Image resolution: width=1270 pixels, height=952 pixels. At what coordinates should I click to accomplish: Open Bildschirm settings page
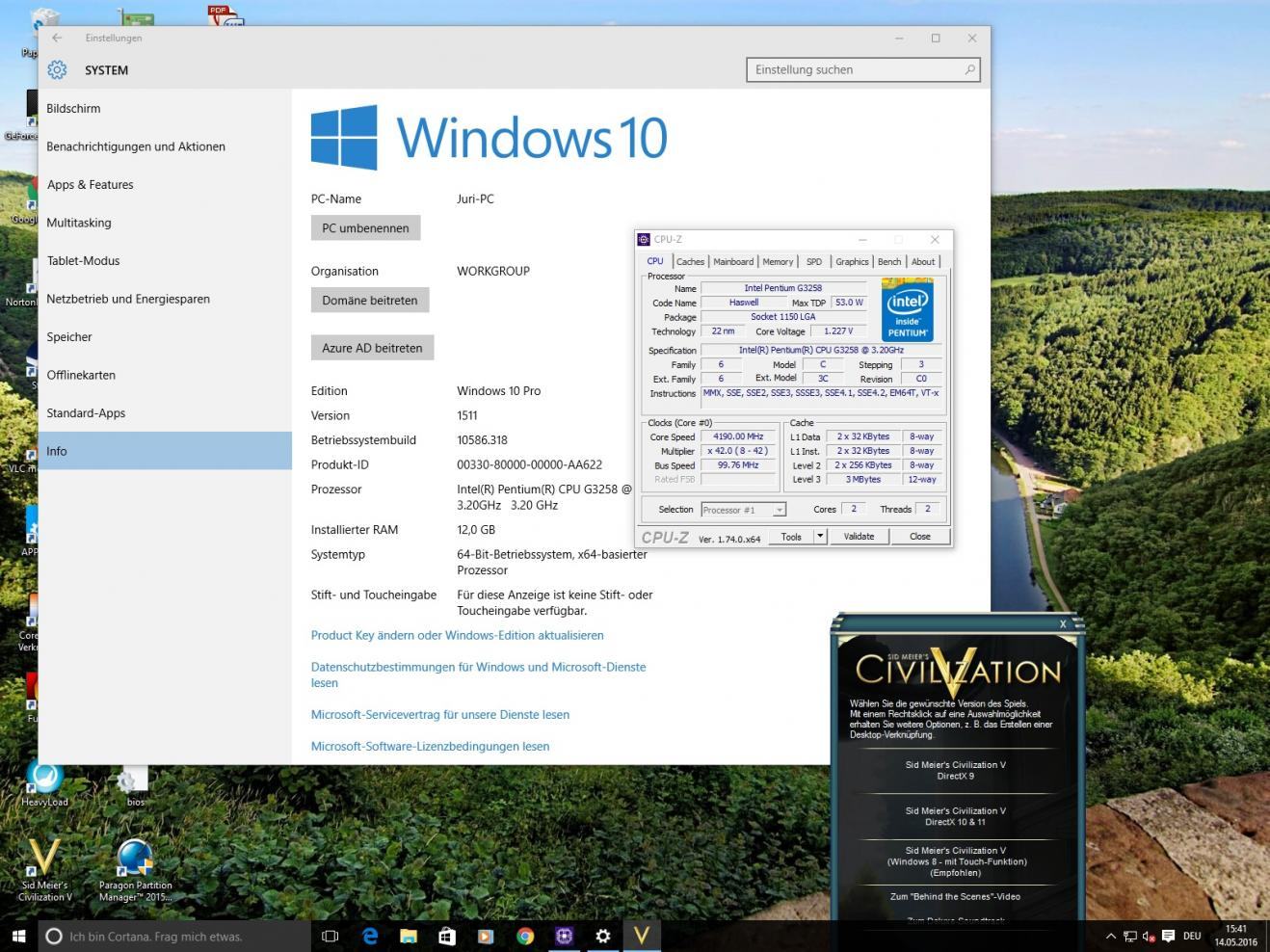(165, 109)
